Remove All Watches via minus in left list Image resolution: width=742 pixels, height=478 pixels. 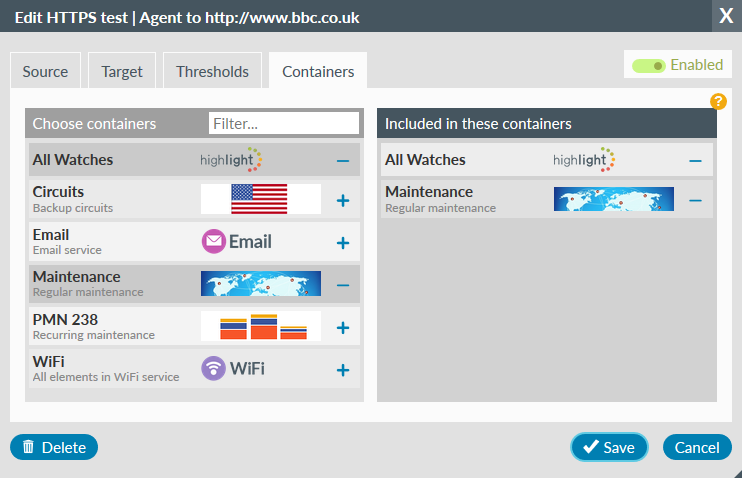(342, 160)
